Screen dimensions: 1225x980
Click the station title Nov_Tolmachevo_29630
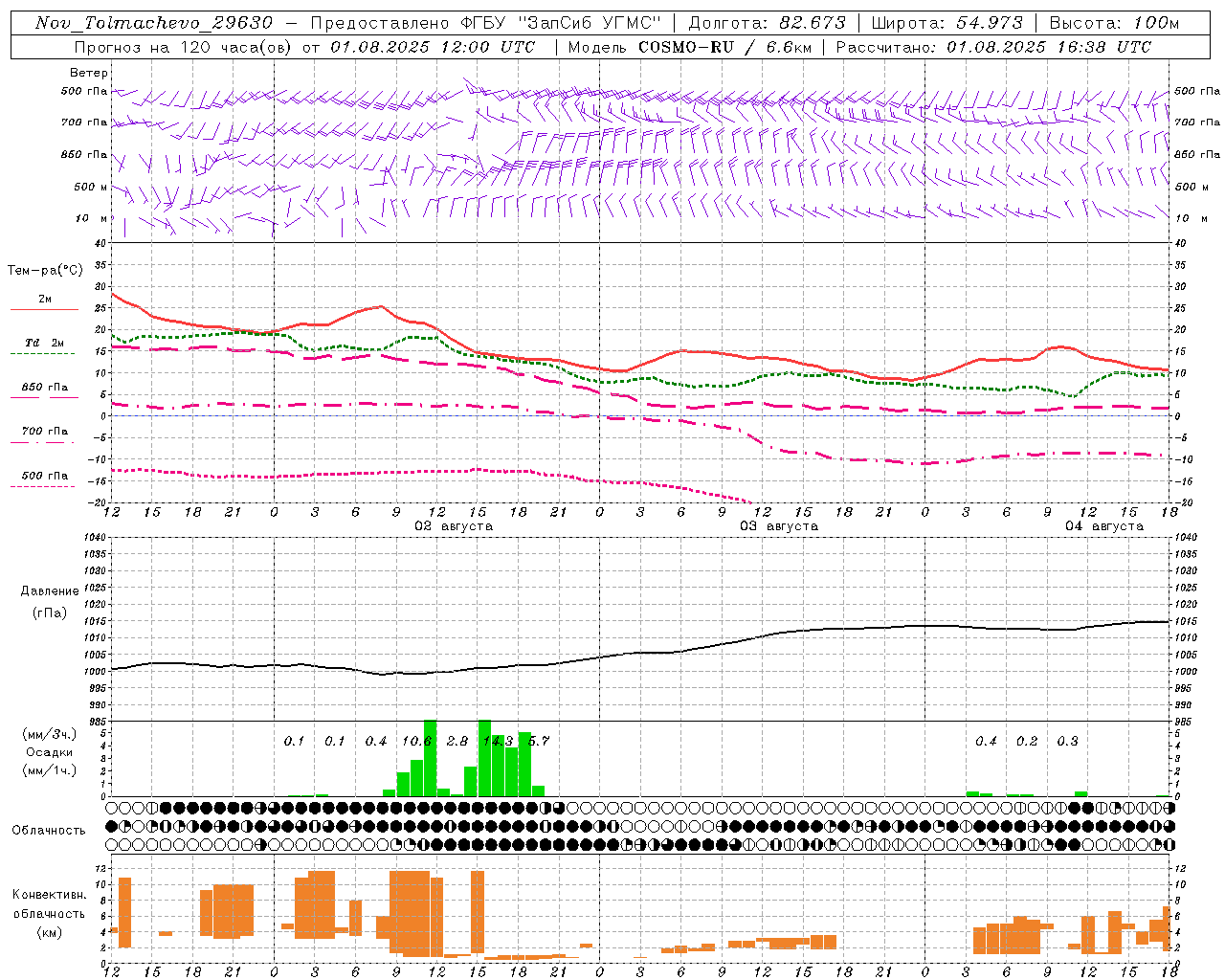click(153, 23)
